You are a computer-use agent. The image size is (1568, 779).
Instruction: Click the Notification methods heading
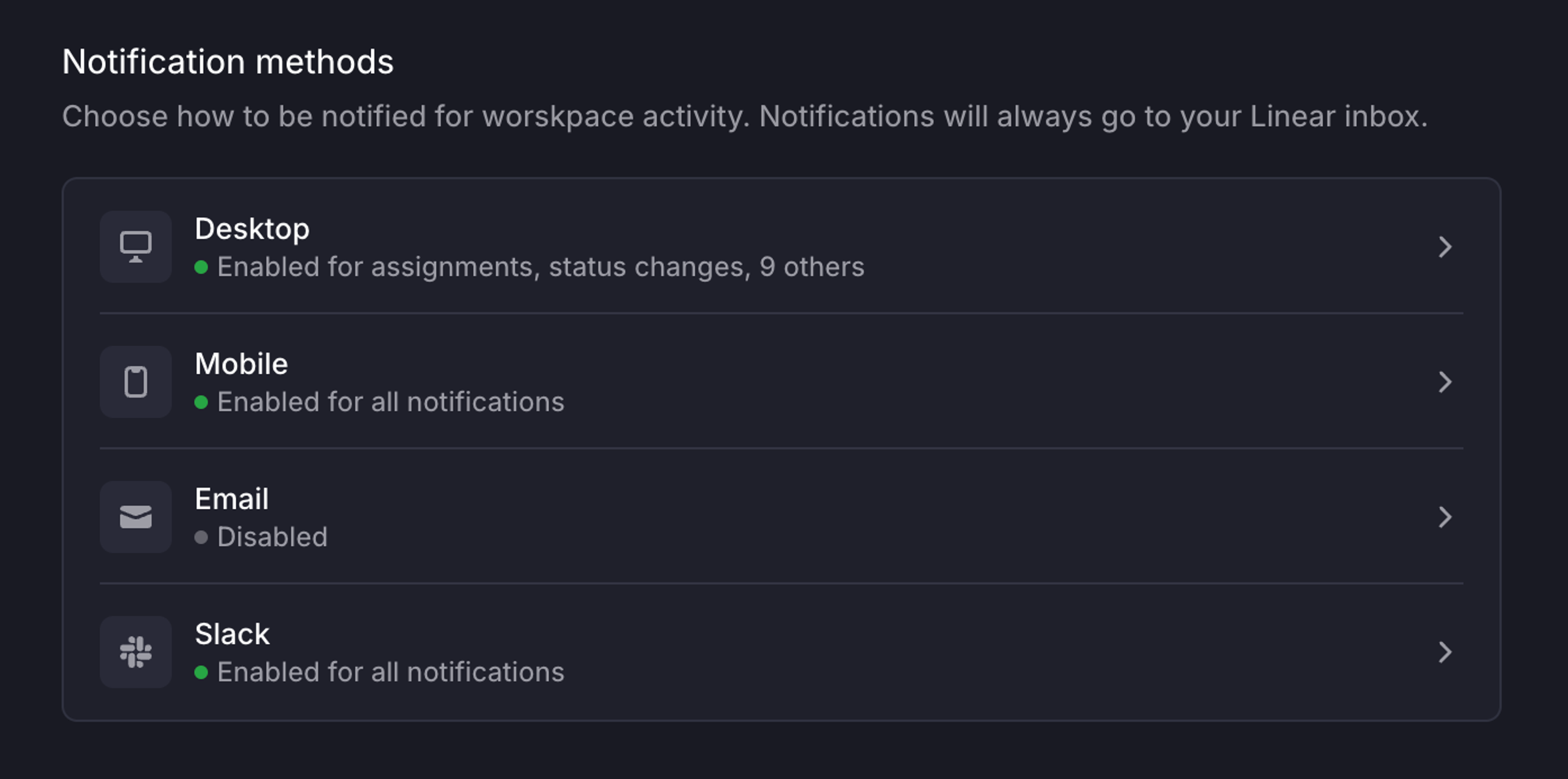[229, 60]
